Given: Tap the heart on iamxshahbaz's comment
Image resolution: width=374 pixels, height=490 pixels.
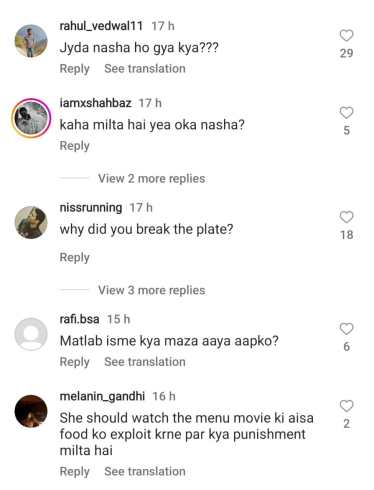Looking at the screenshot, I should [346, 113].
